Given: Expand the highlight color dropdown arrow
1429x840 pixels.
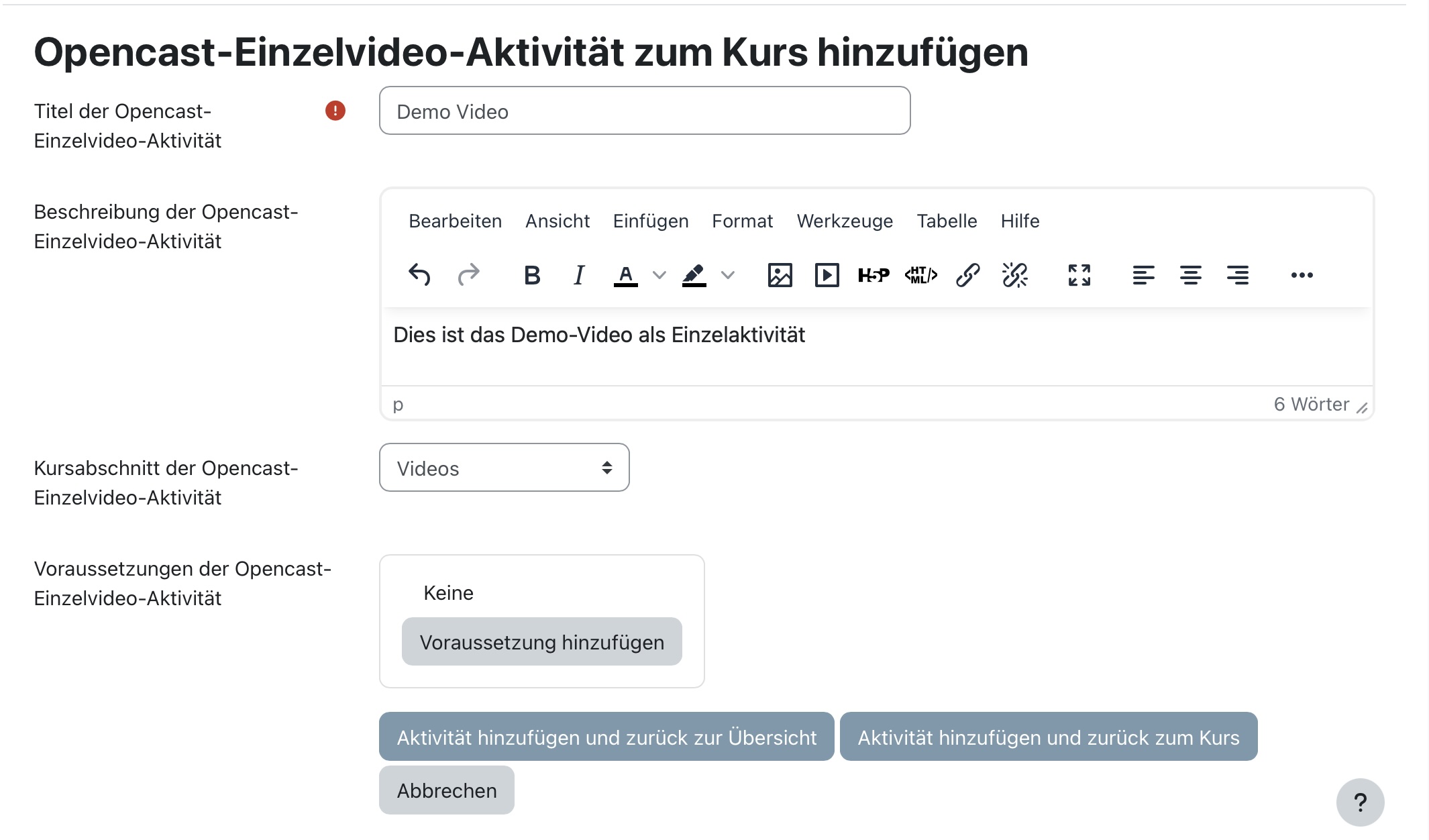Looking at the screenshot, I should tap(728, 275).
